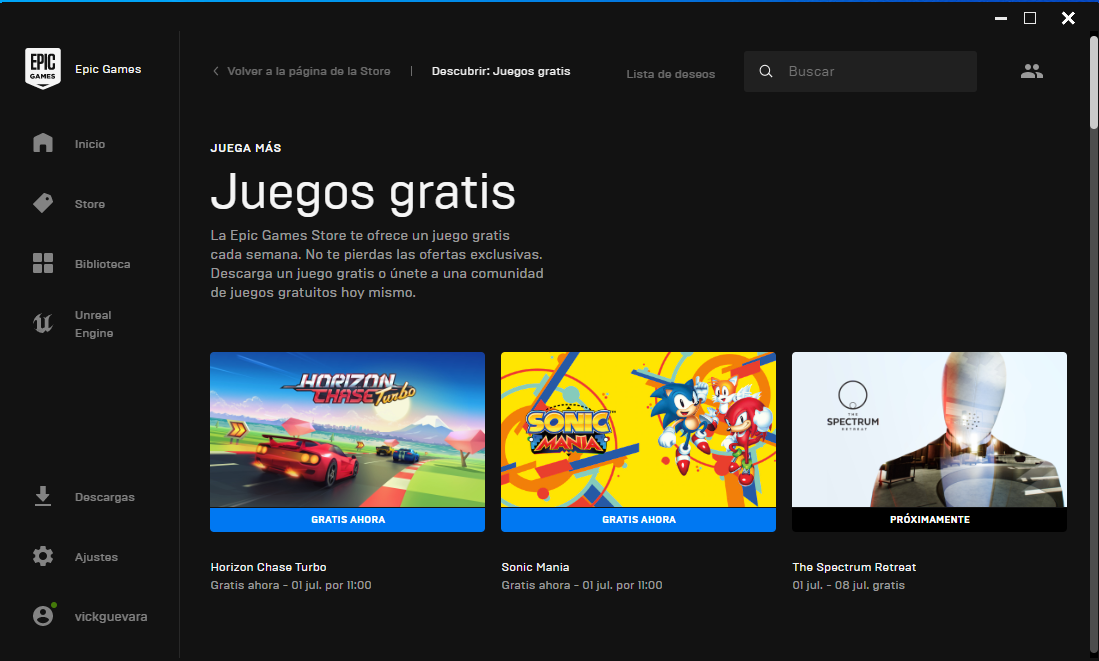The image size is (1099, 661).
Task: Focus the Buscar search field
Action: pos(860,71)
